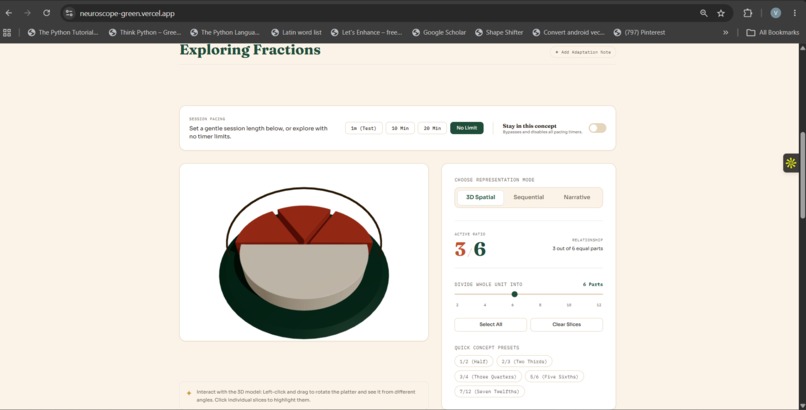Click the Clear Slices button

(x=566, y=325)
